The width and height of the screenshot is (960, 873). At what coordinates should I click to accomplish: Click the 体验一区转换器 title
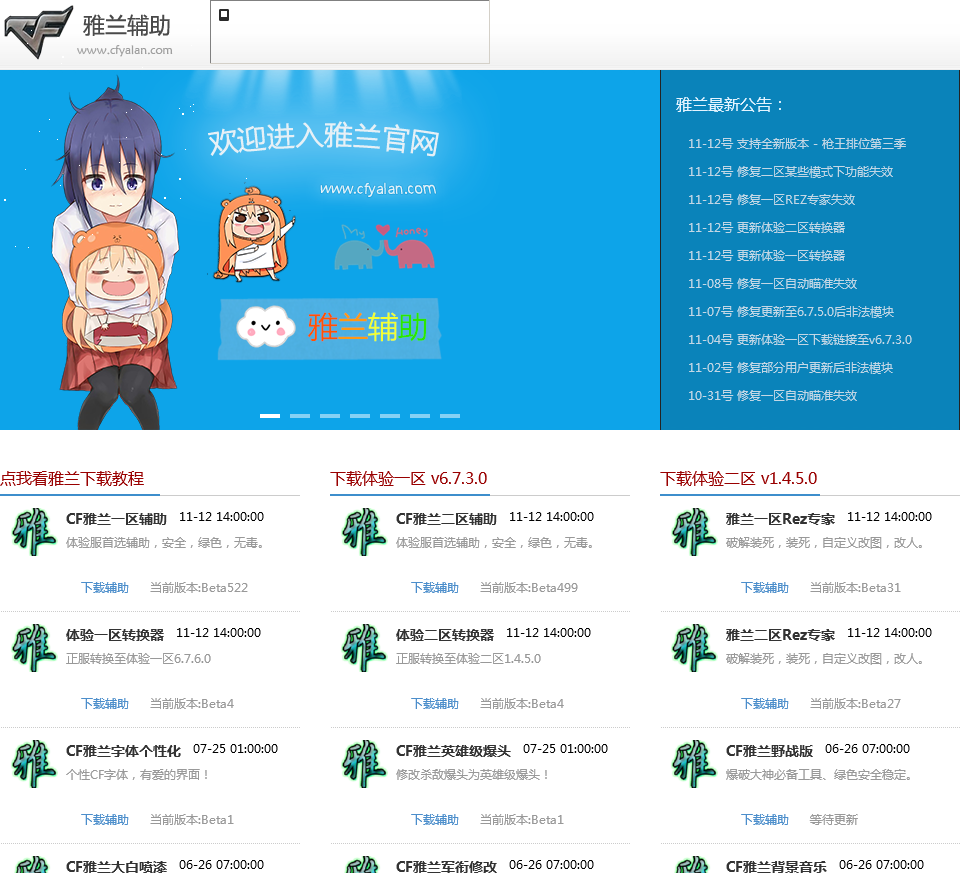[x=115, y=635]
